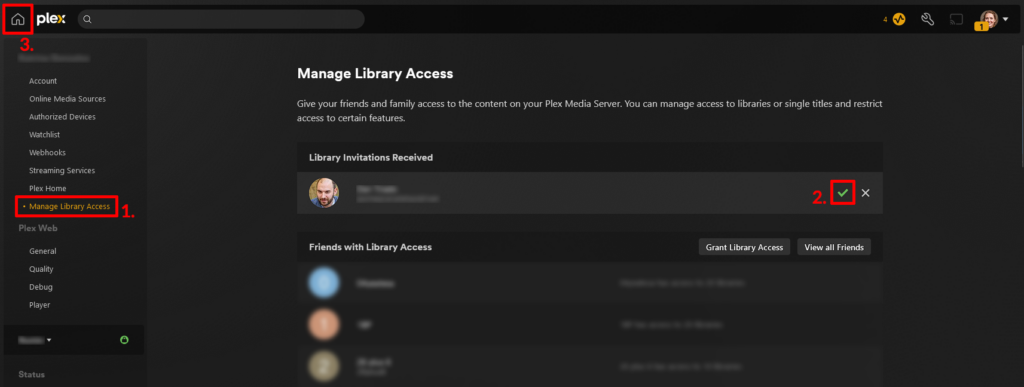Image resolution: width=1024 pixels, height=387 pixels.
Task: Click the cast to device icon
Action: 956,20
